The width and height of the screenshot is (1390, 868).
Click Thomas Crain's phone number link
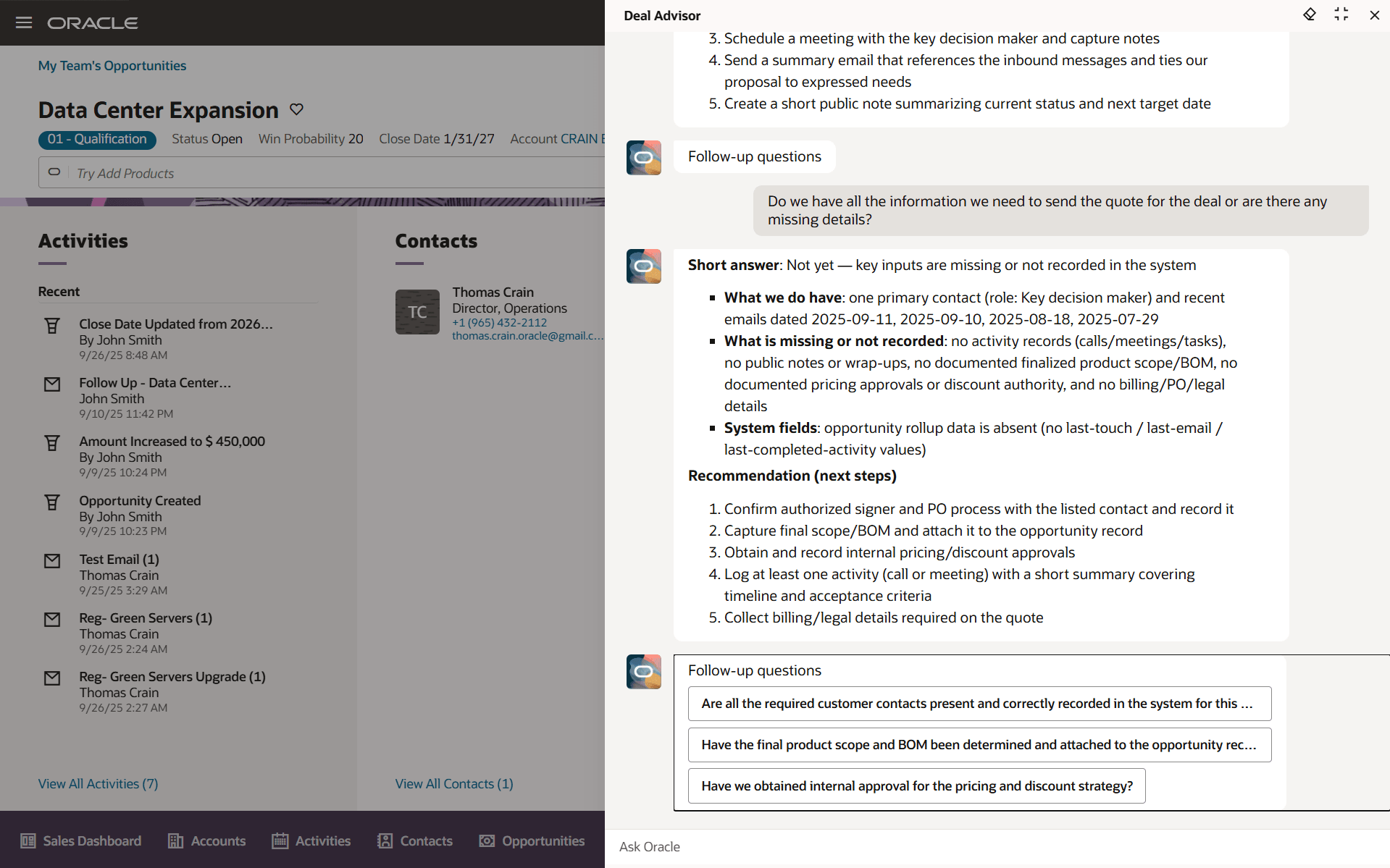pyautogui.click(x=500, y=323)
